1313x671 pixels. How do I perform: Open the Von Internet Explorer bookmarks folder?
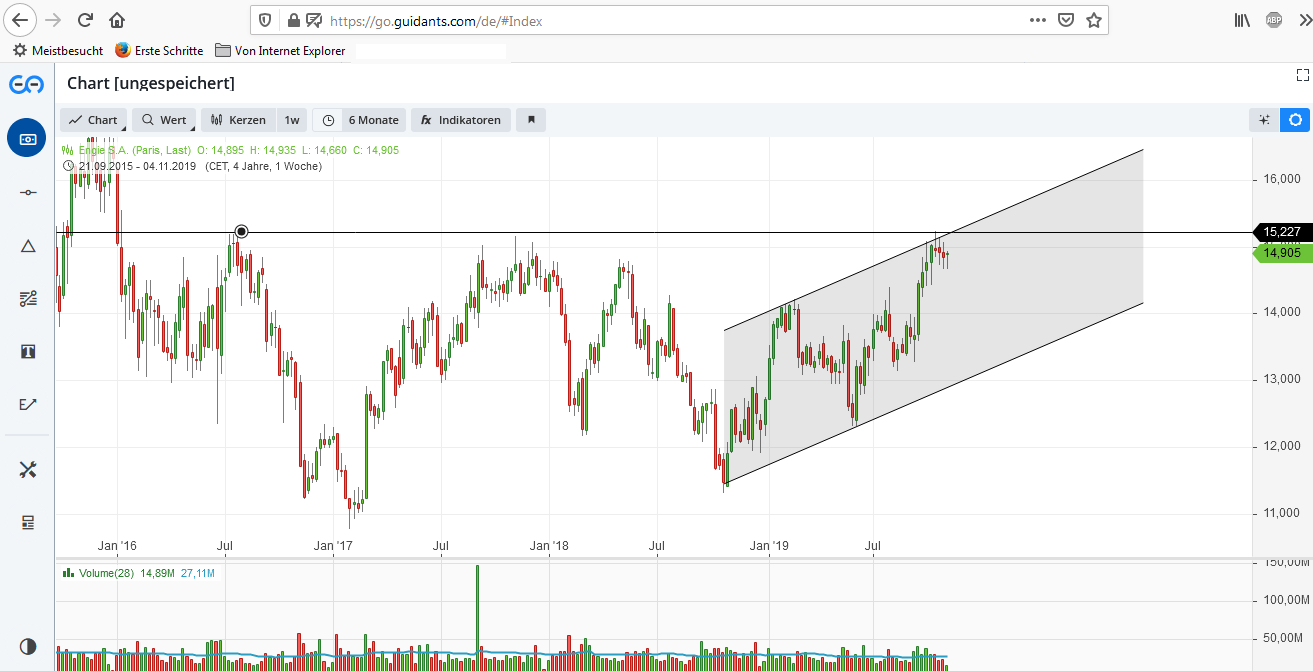(281, 50)
